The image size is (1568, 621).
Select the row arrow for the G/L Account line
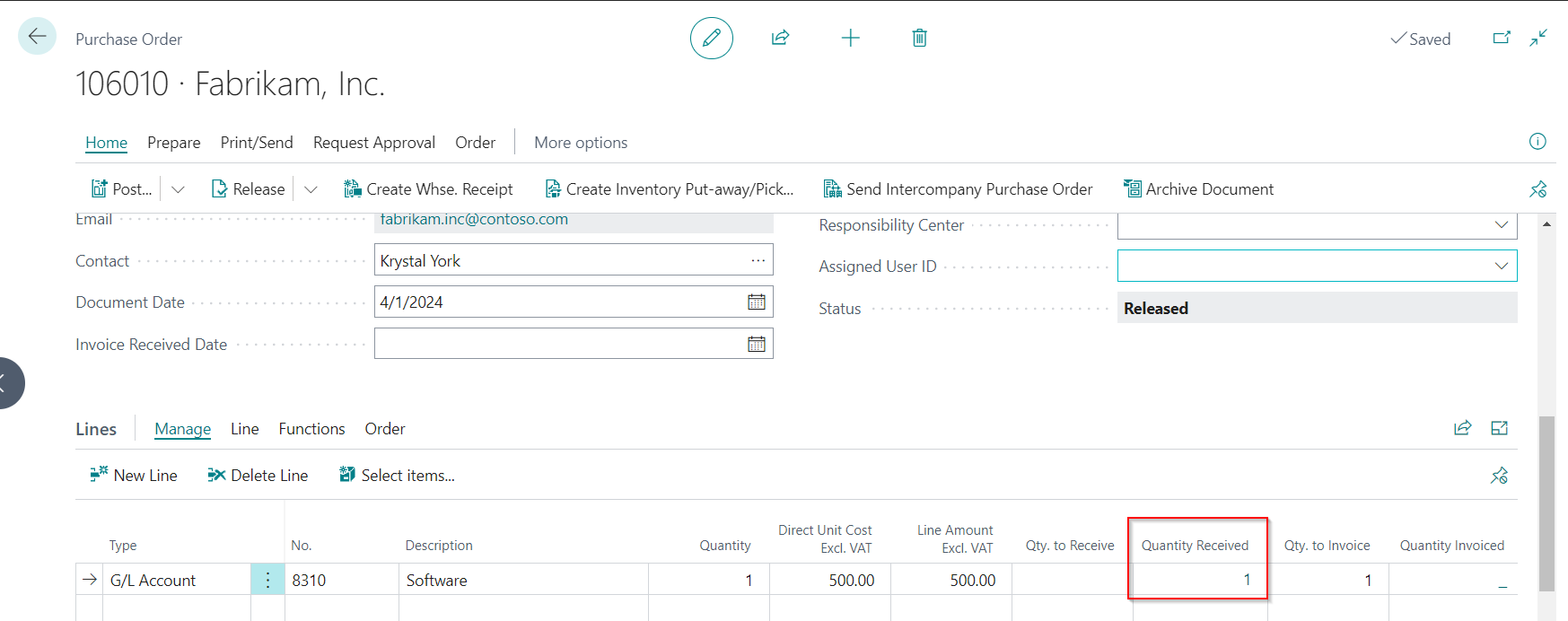click(x=89, y=580)
